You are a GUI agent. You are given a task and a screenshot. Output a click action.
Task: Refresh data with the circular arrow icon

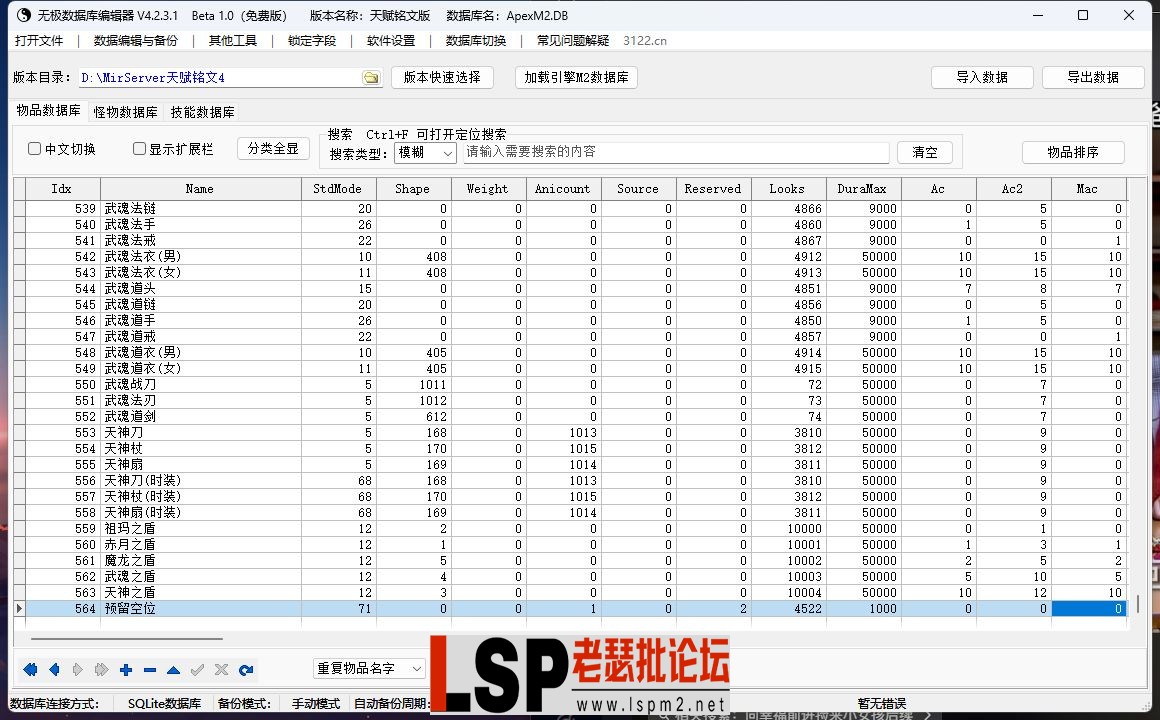click(245, 670)
